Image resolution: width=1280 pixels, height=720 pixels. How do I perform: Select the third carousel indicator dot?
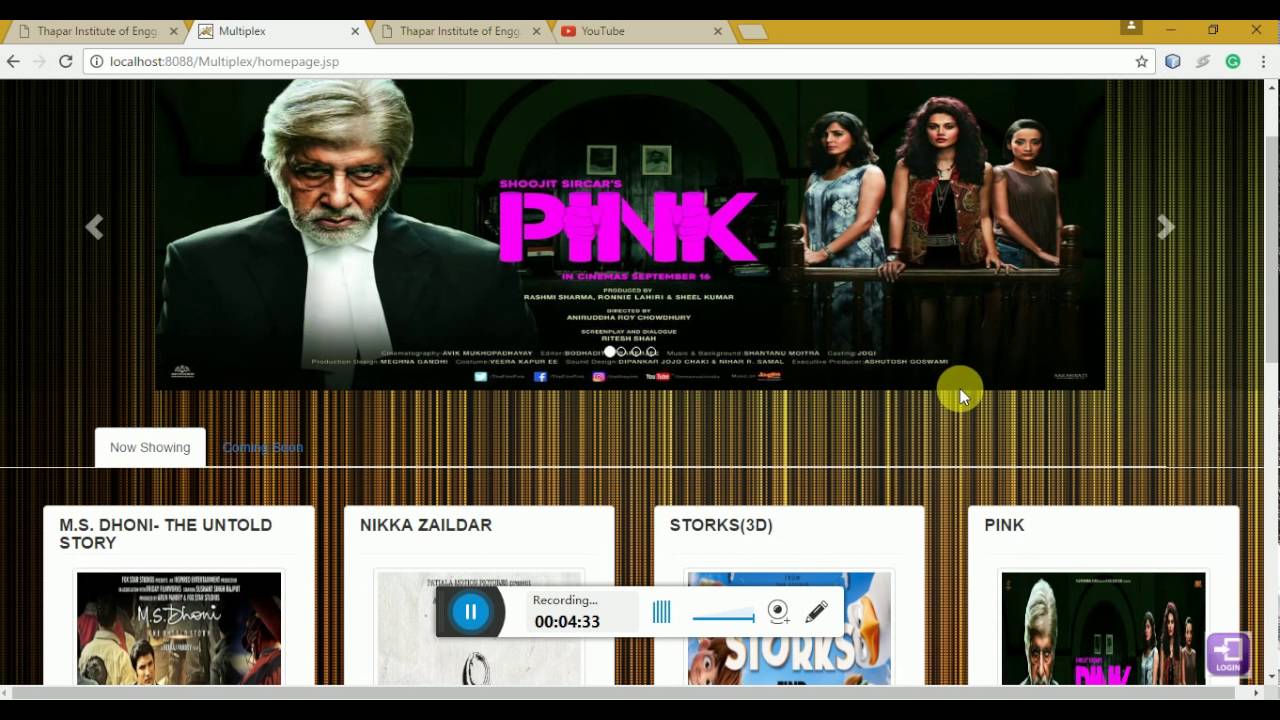[637, 352]
